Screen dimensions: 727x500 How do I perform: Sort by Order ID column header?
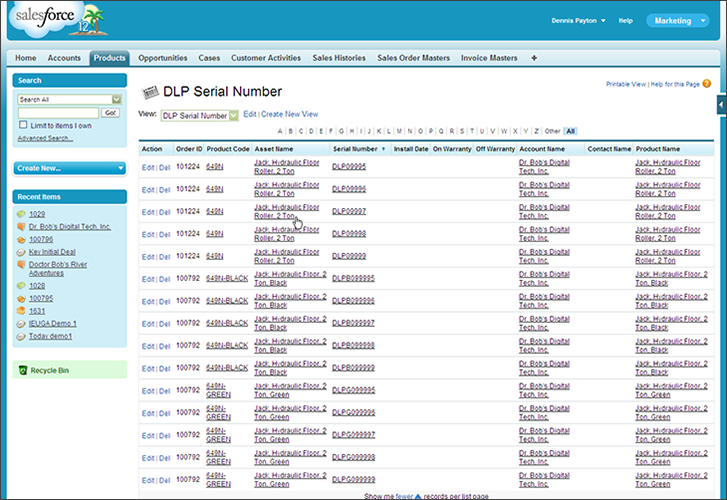pos(189,149)
